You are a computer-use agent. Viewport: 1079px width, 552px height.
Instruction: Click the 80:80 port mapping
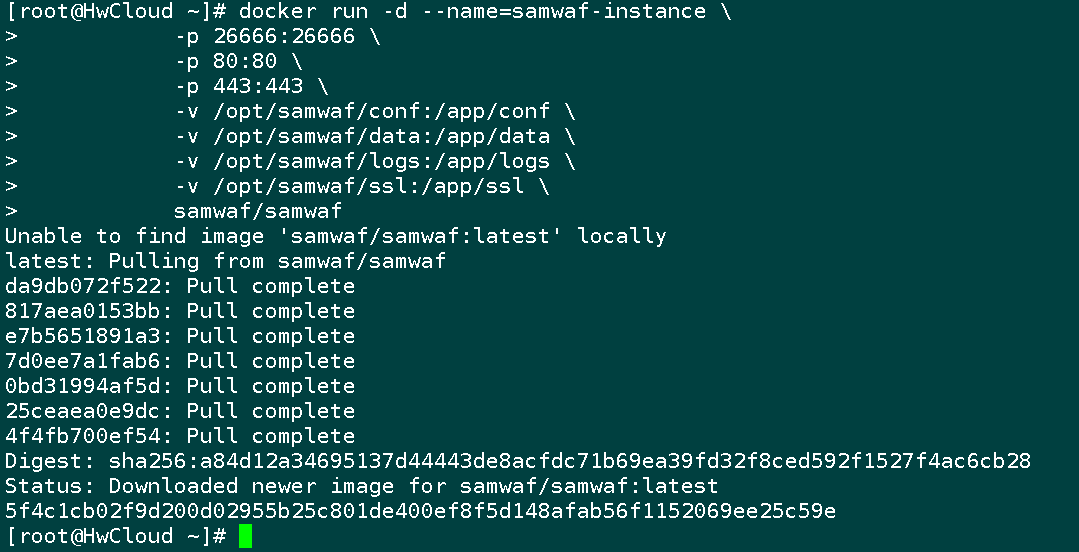[x=245, y=61]
